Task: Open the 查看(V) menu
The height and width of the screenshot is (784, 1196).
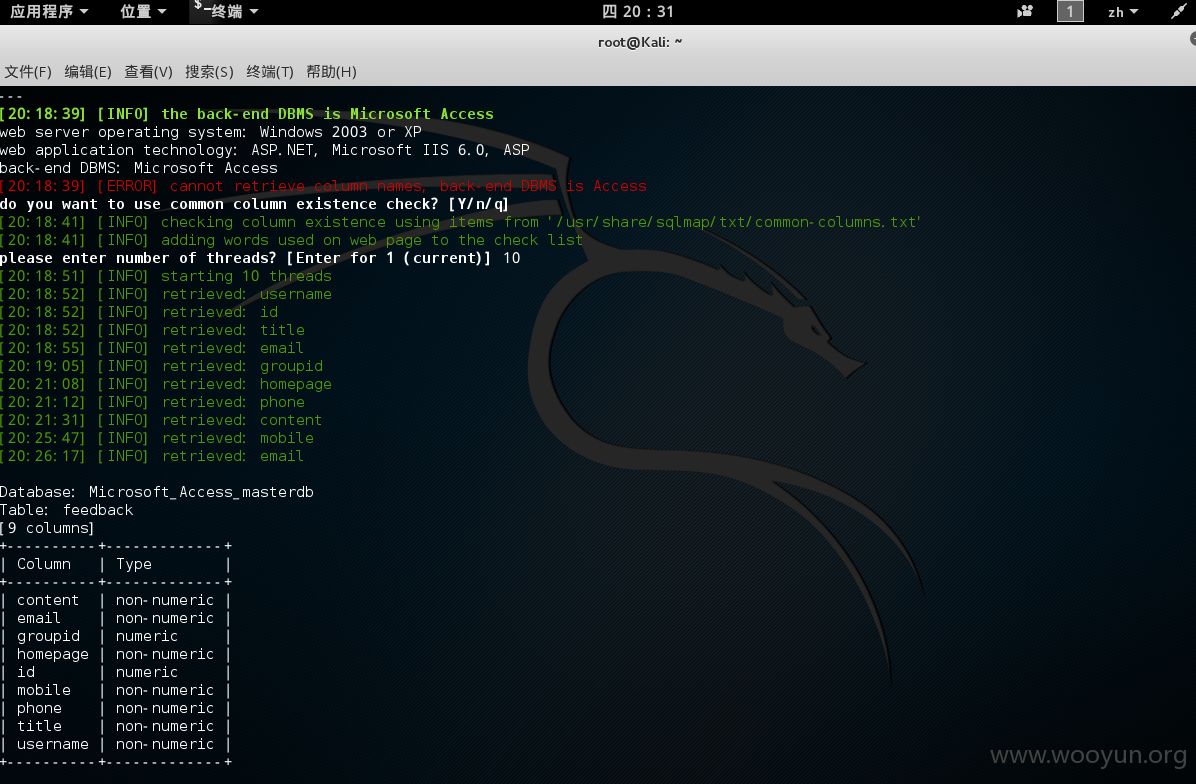Action: click(148, 72)
